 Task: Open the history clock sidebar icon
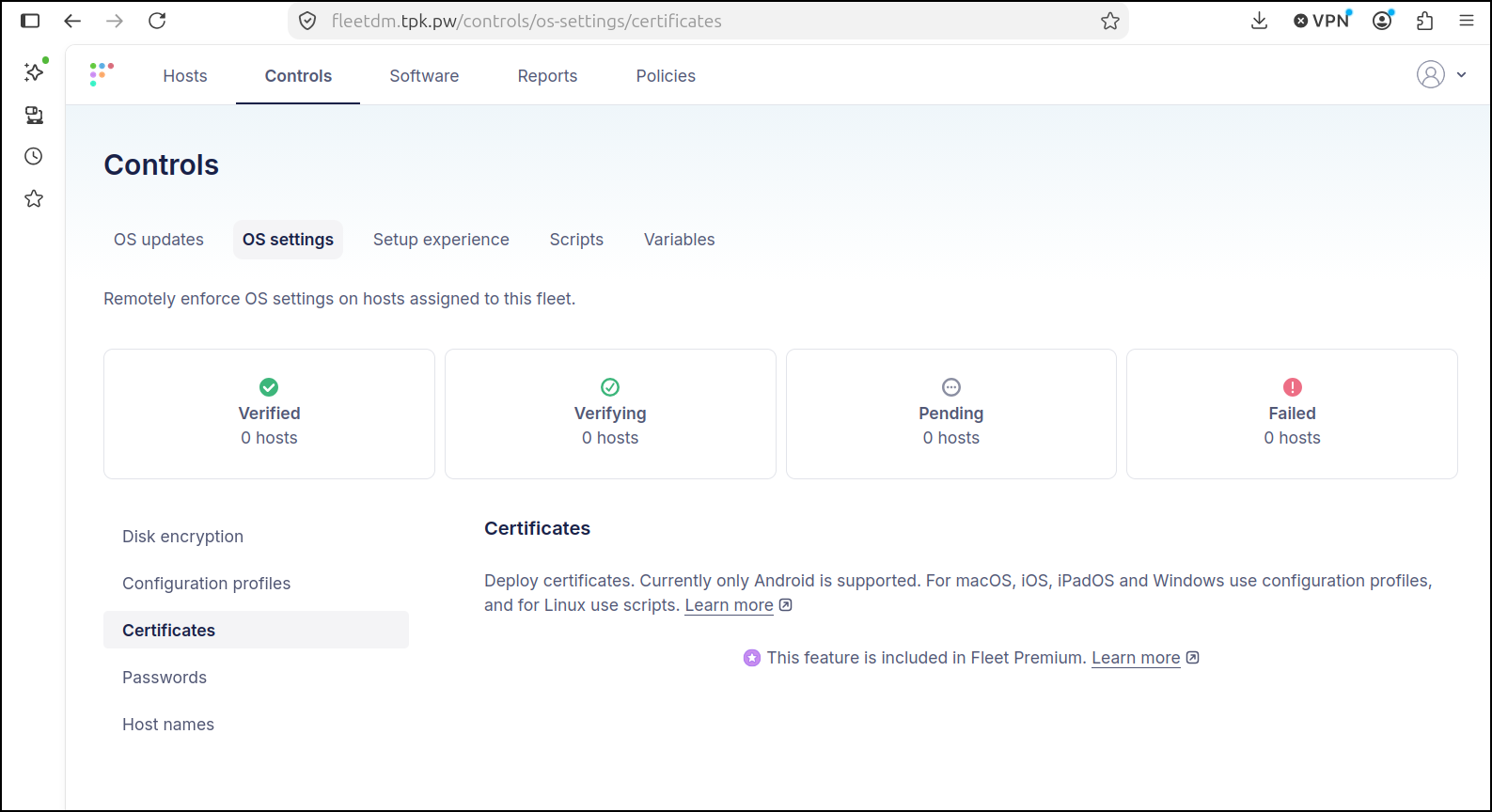(34, 156)
